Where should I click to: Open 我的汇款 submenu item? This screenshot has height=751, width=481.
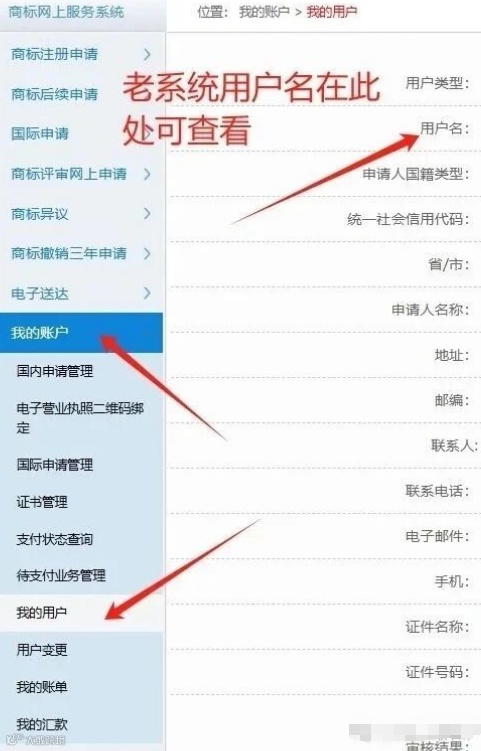click(x=42, y=724)
